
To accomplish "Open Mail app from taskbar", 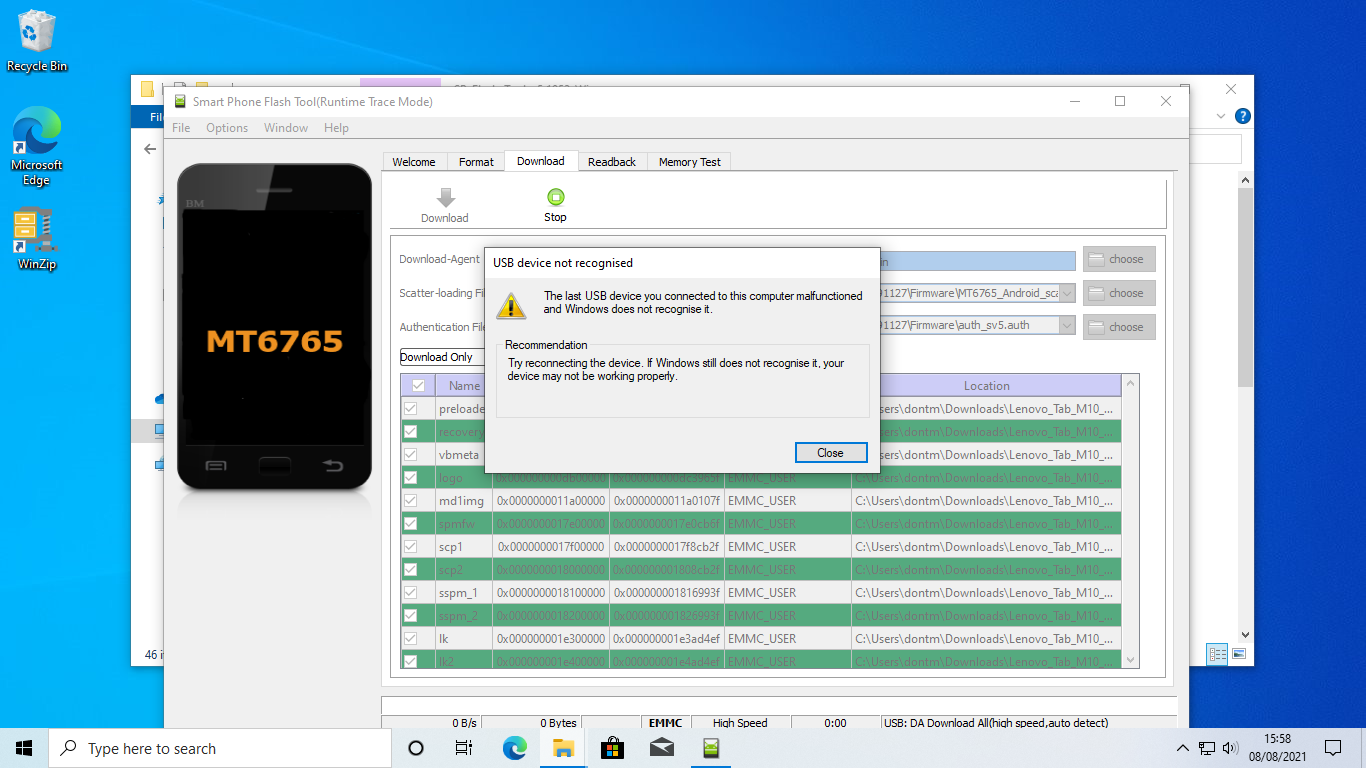I will (661, 748).
